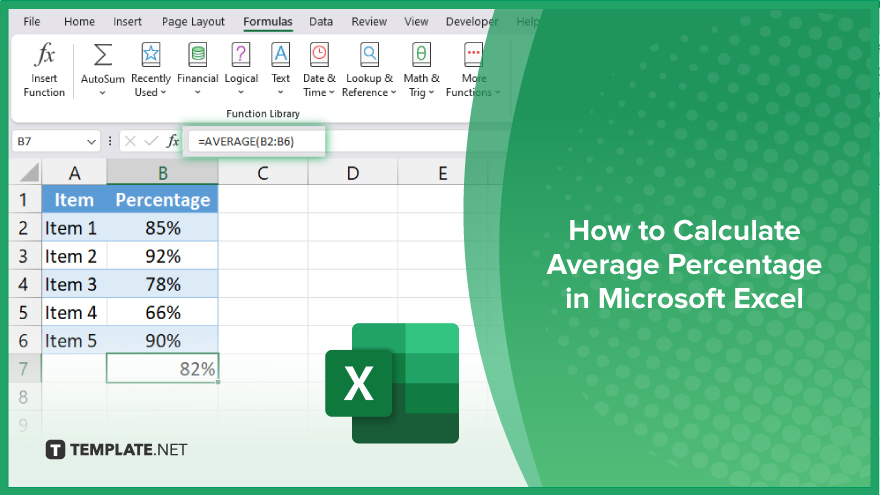Click result cell showing 82%
Screen dimensions: 880x495
coord(163,369)
